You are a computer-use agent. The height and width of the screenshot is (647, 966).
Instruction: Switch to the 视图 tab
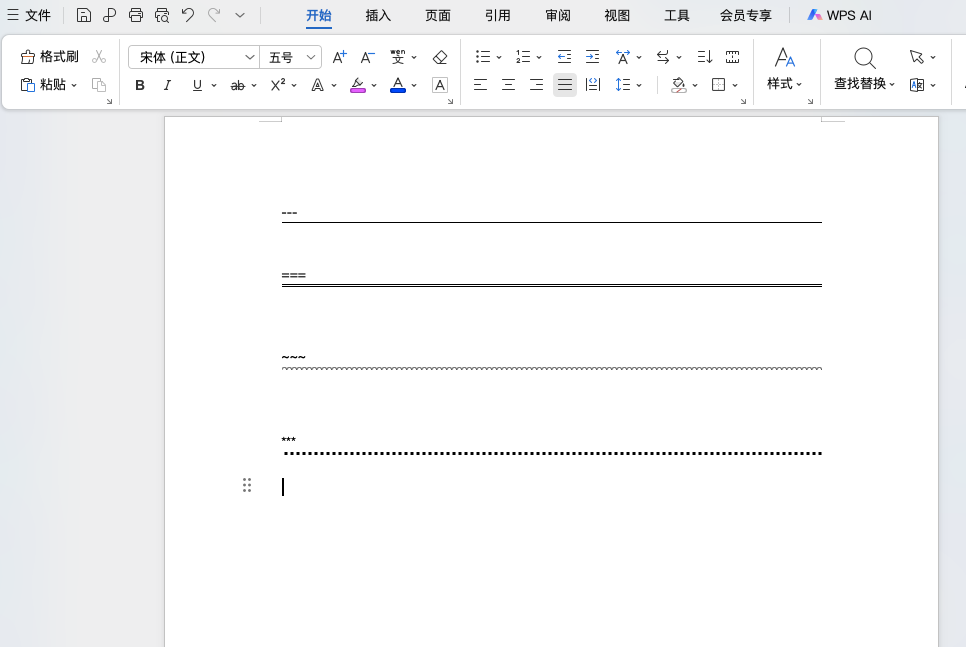[x=617, y=15]
